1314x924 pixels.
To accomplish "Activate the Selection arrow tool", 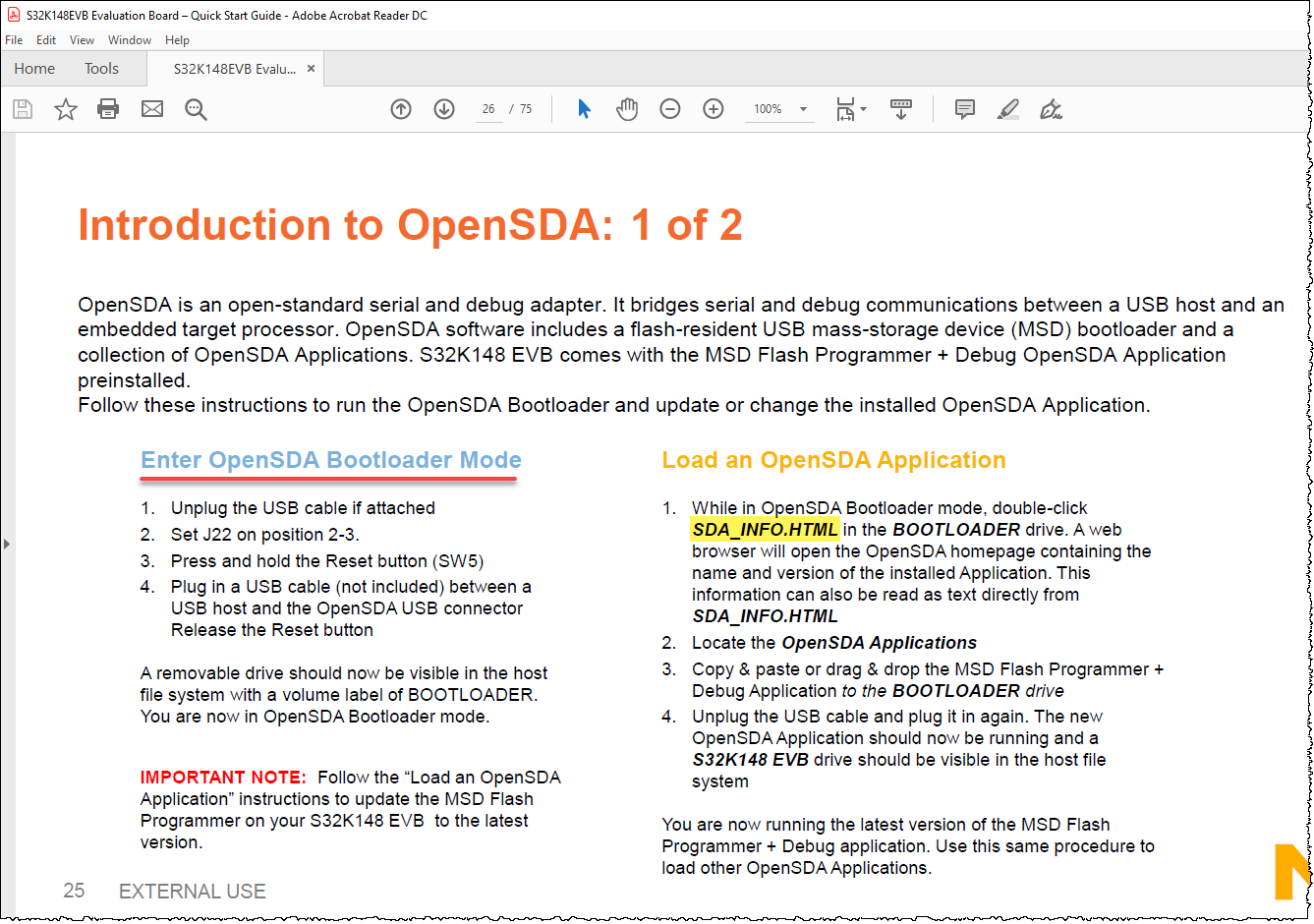I will (x=584, y=109).
